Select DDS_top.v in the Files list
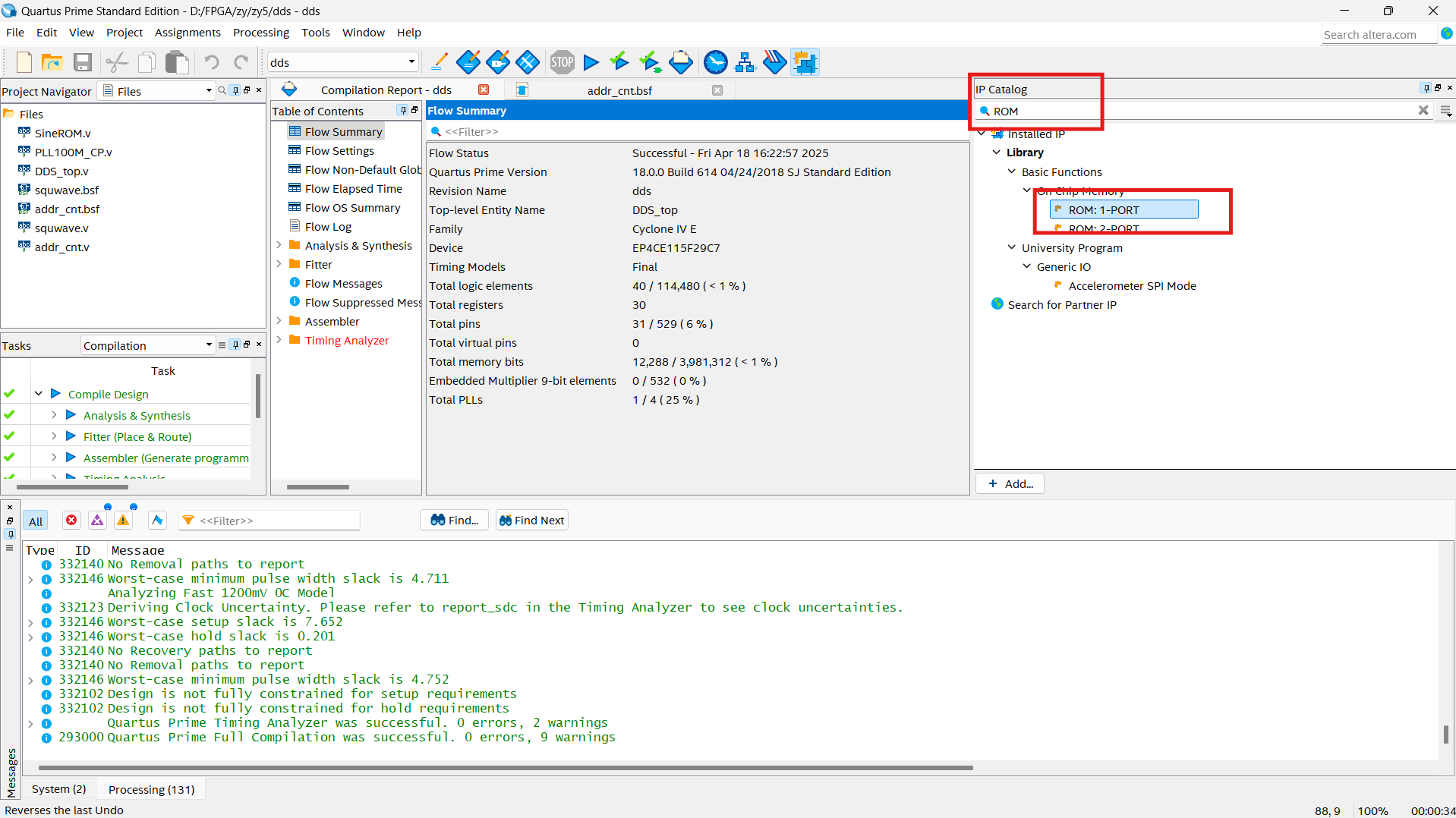1456x818 pixels. click(x=61, y=171)
